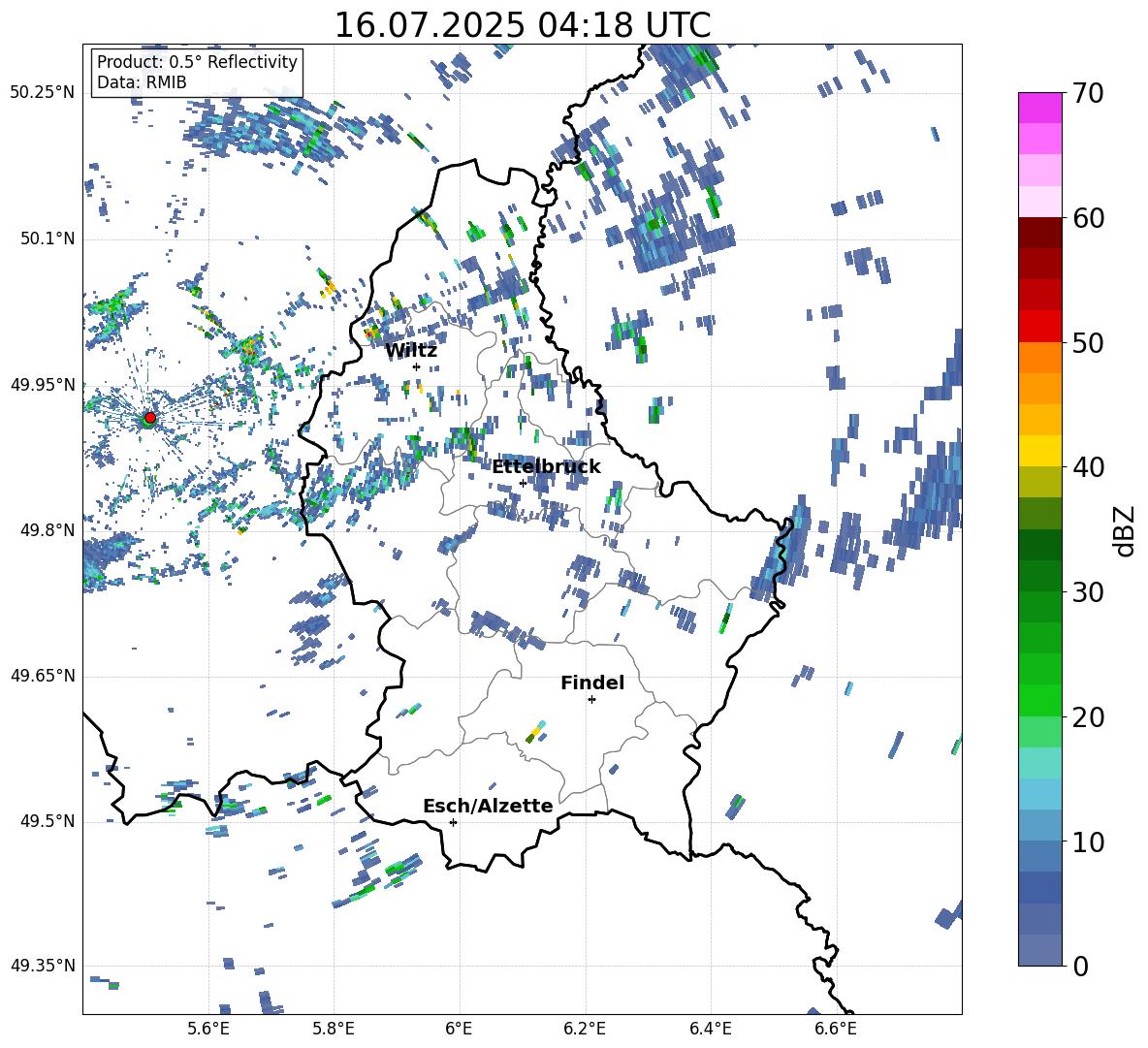Click the colorbar tick label 30
Viewport: 1148px width, 1048px height.
coord(1088,592)
